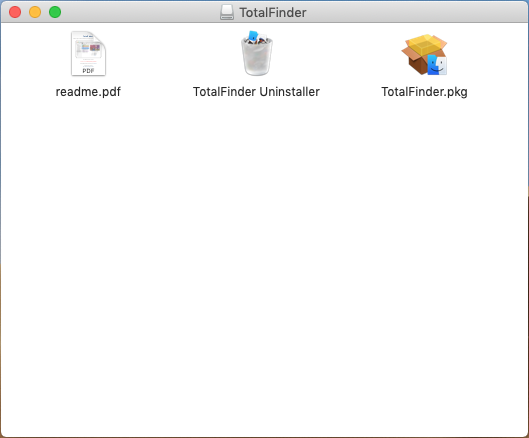Click the TotalFinder window title text
The width and height of the screenshot is (529, 438).
tap(273, 12)
